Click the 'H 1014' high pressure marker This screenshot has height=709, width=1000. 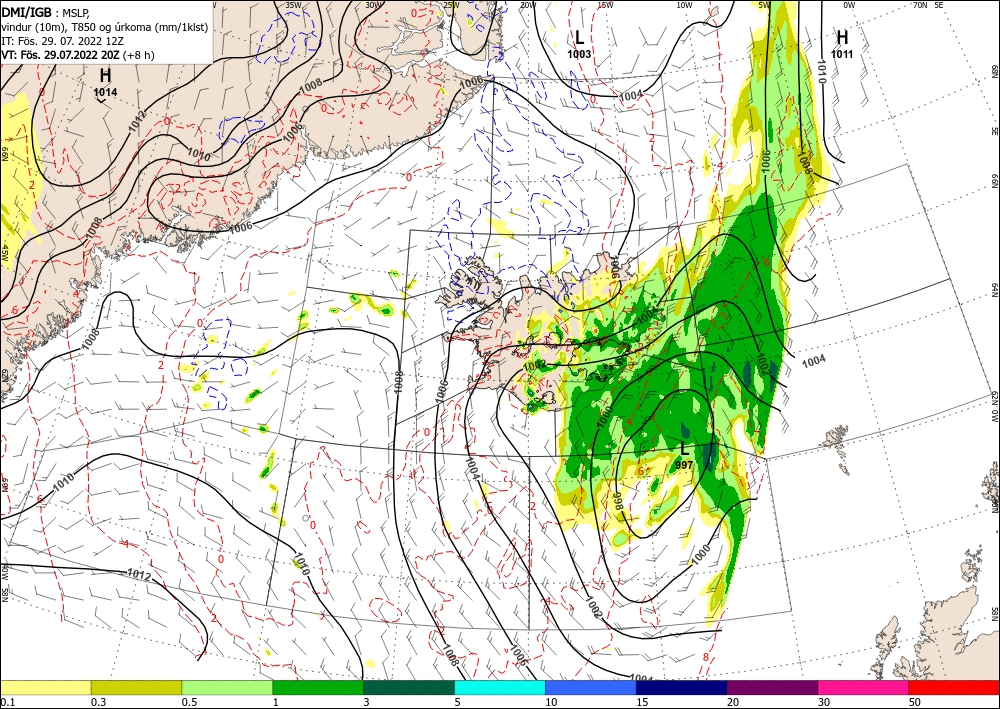(105, 84)
